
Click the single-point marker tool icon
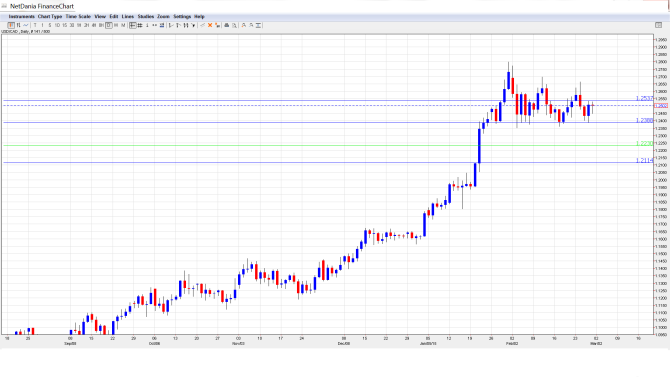tap(147, 26)
